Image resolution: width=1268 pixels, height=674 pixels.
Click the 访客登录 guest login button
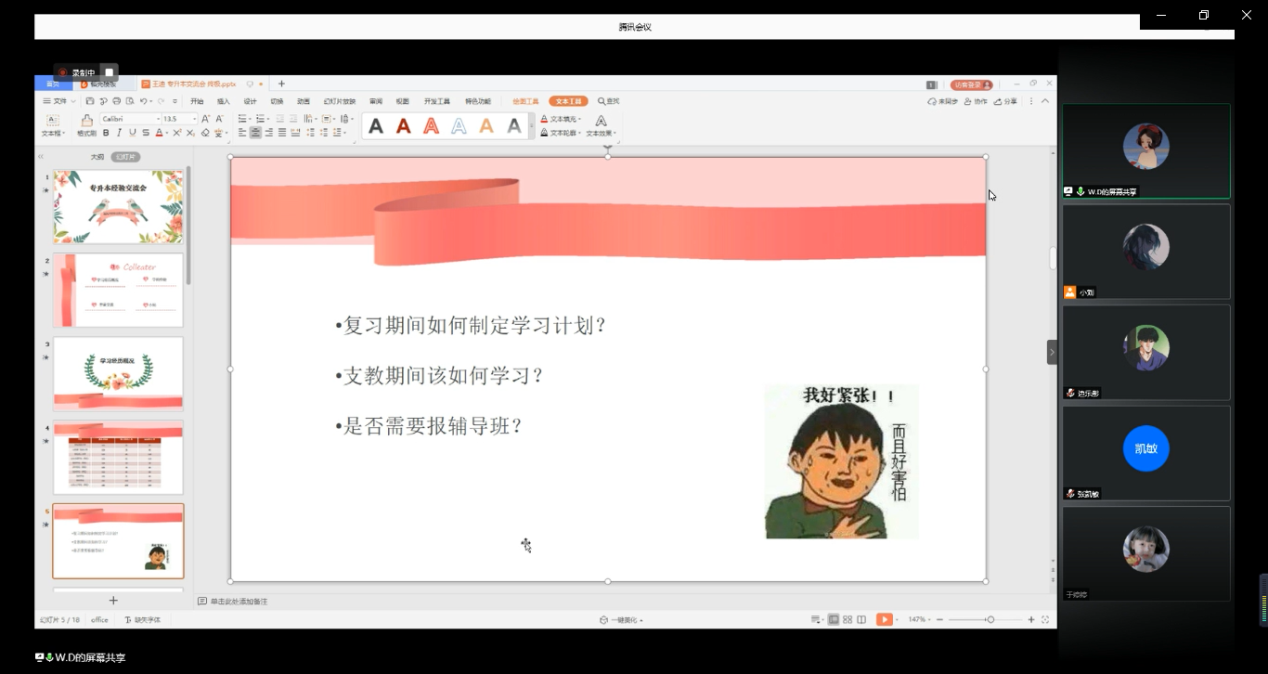coord(971,85)
